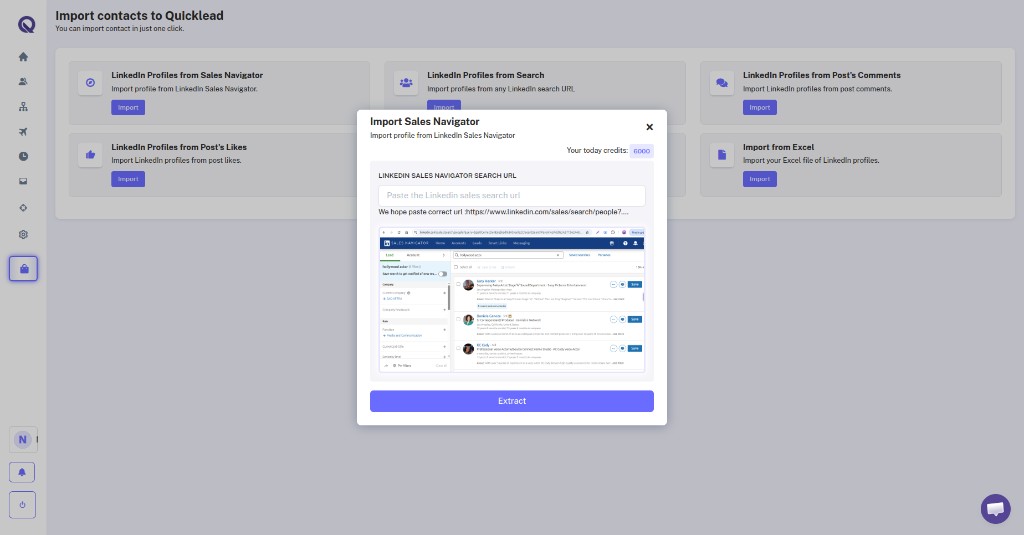Click the 'LinkedIn Profiles from Search' title
The image size is (1024, 535).
point(486,75)
